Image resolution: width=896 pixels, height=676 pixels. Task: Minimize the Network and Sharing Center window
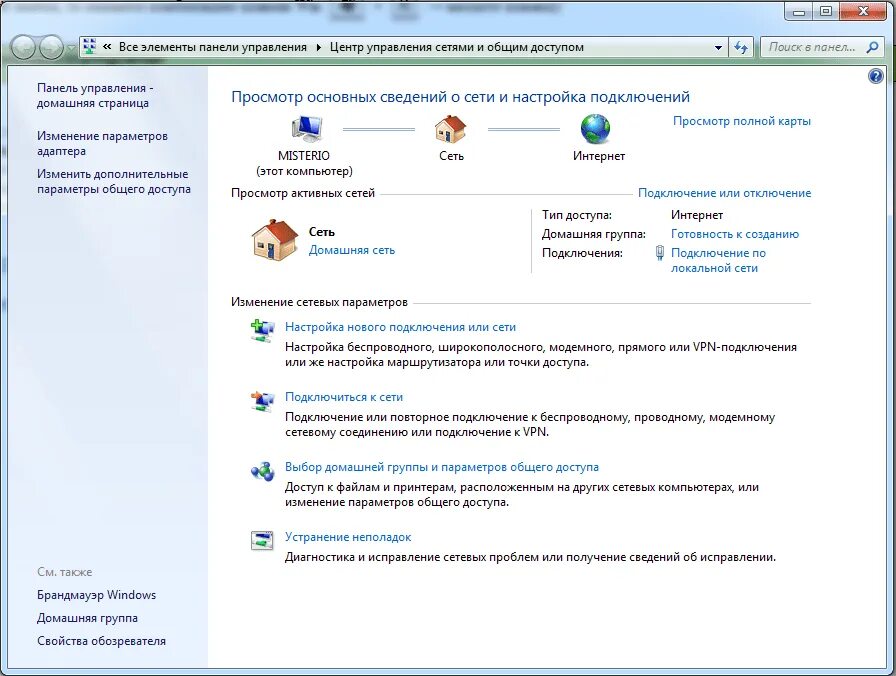coord(799,11)
